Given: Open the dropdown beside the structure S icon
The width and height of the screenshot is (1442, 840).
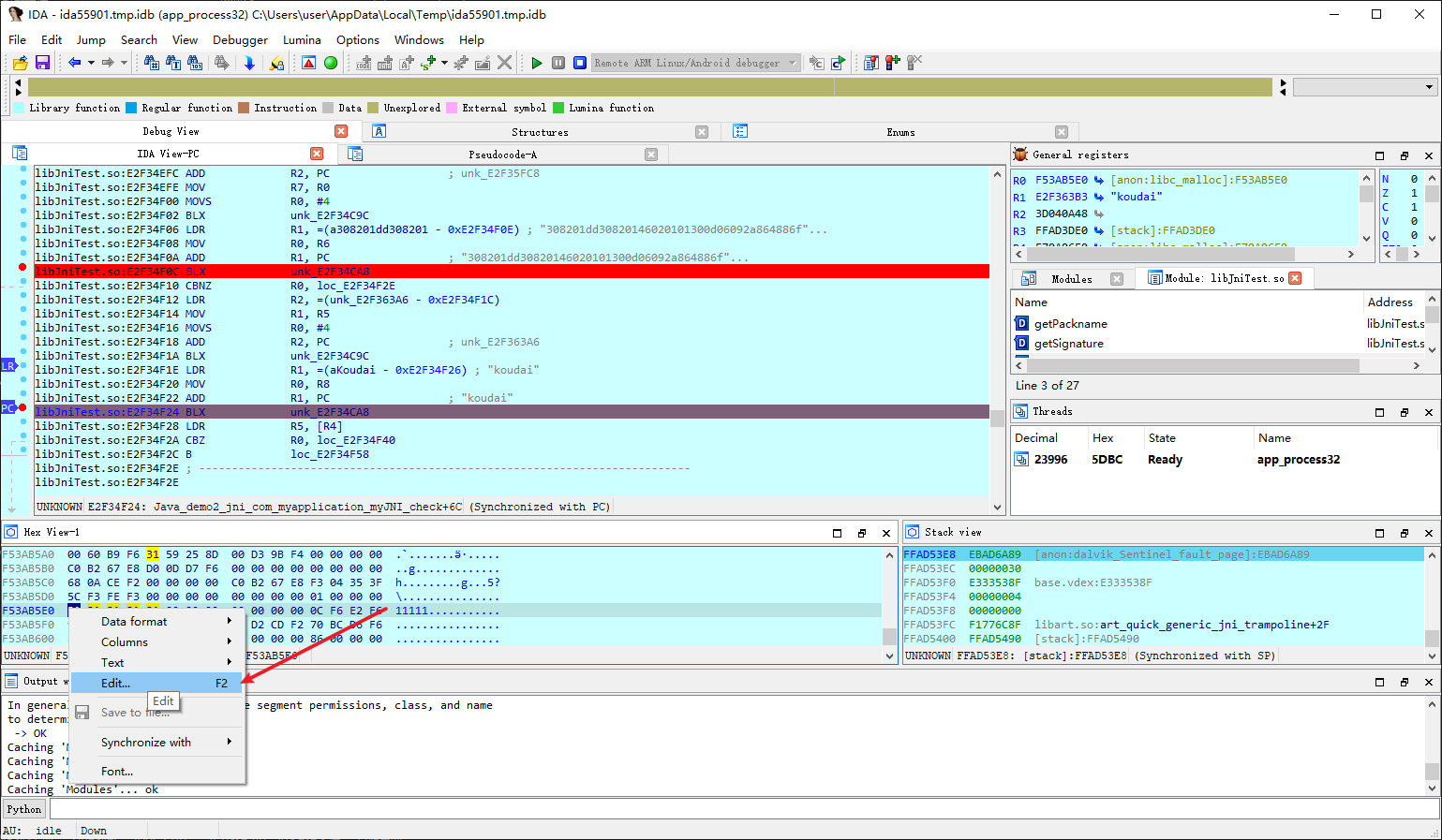Looking at the screenshot, I should tap(444, 63).
